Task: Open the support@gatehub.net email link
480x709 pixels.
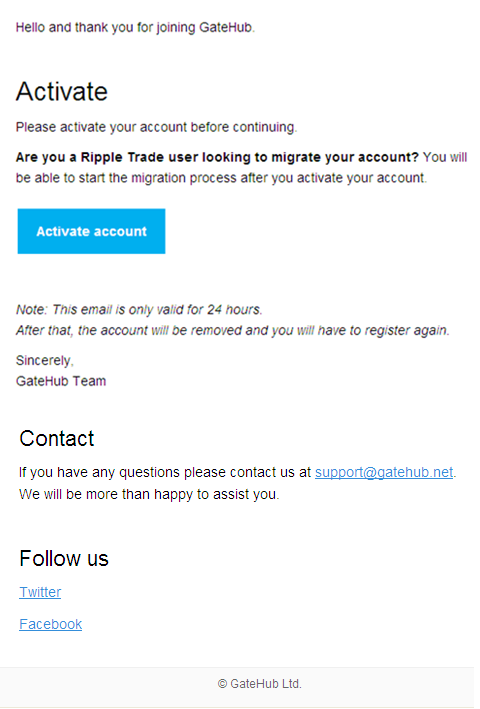Action: [x=384, y=472]
